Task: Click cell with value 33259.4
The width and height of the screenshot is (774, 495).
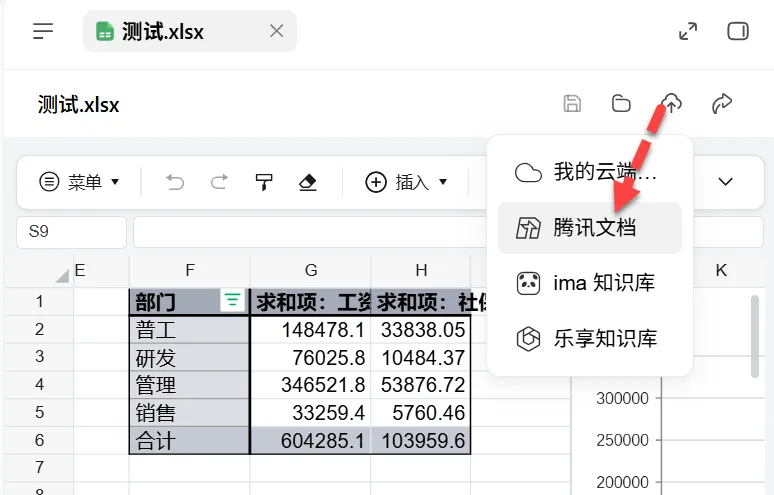Action: [310, 413]
